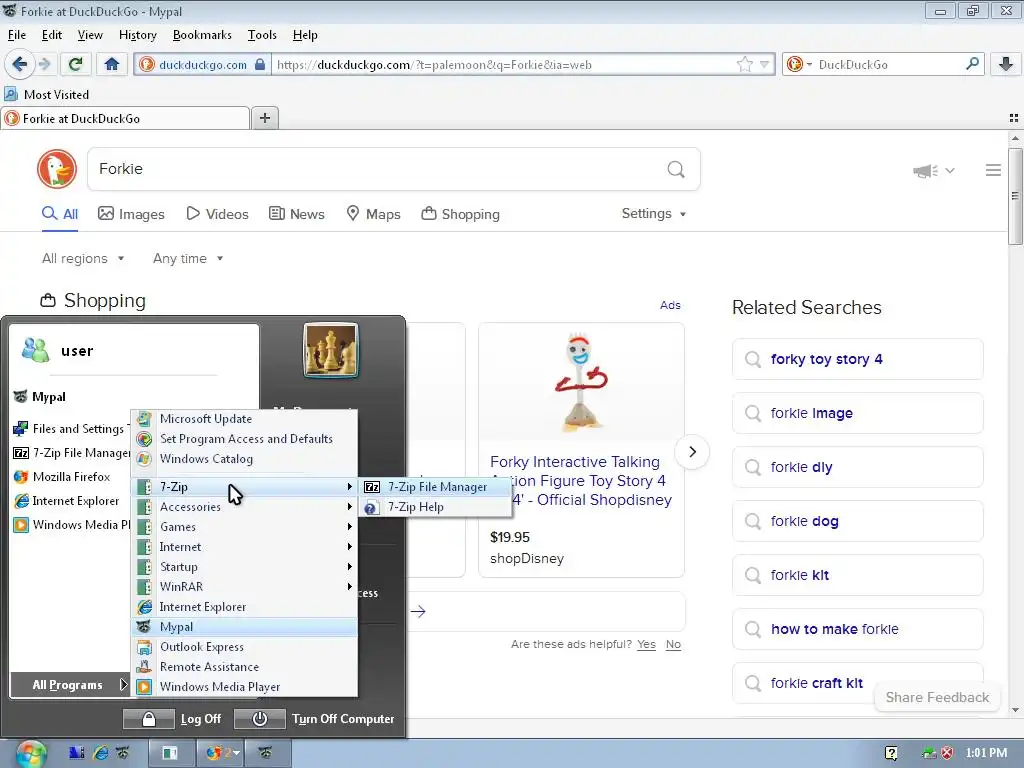Viewport: 1024px width, 768px height.
Task: Expand the All regions dropdown
Action: [x=83, y=259]
